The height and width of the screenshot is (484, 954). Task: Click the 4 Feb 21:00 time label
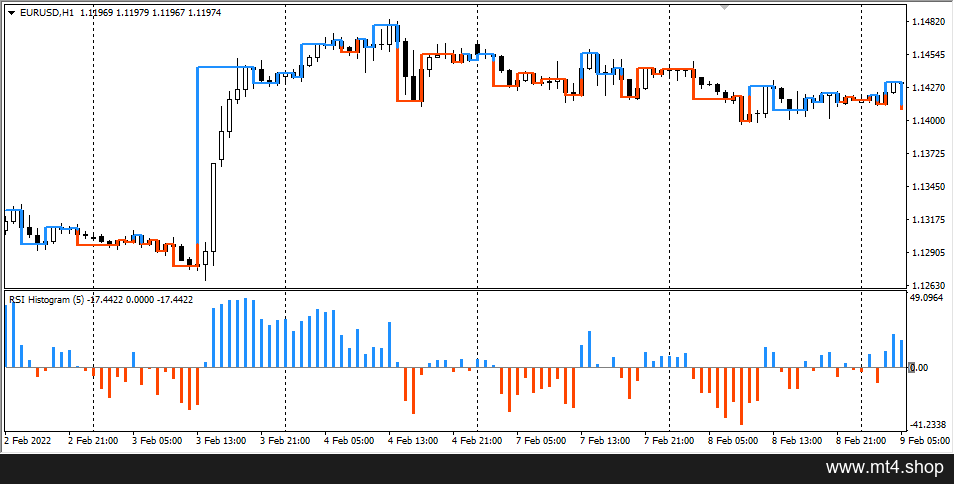[x=477, y=441]
